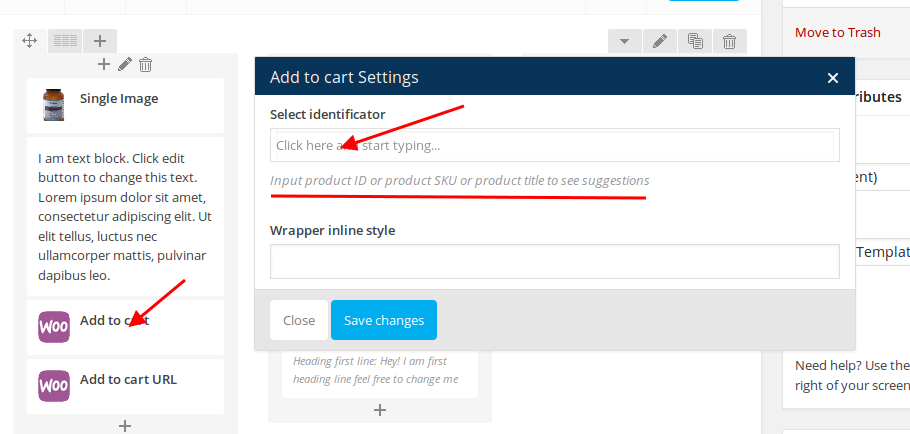Close the Add to cart Settings dialog
This screenshot has width=910, height=434.
tap(833, 78)
